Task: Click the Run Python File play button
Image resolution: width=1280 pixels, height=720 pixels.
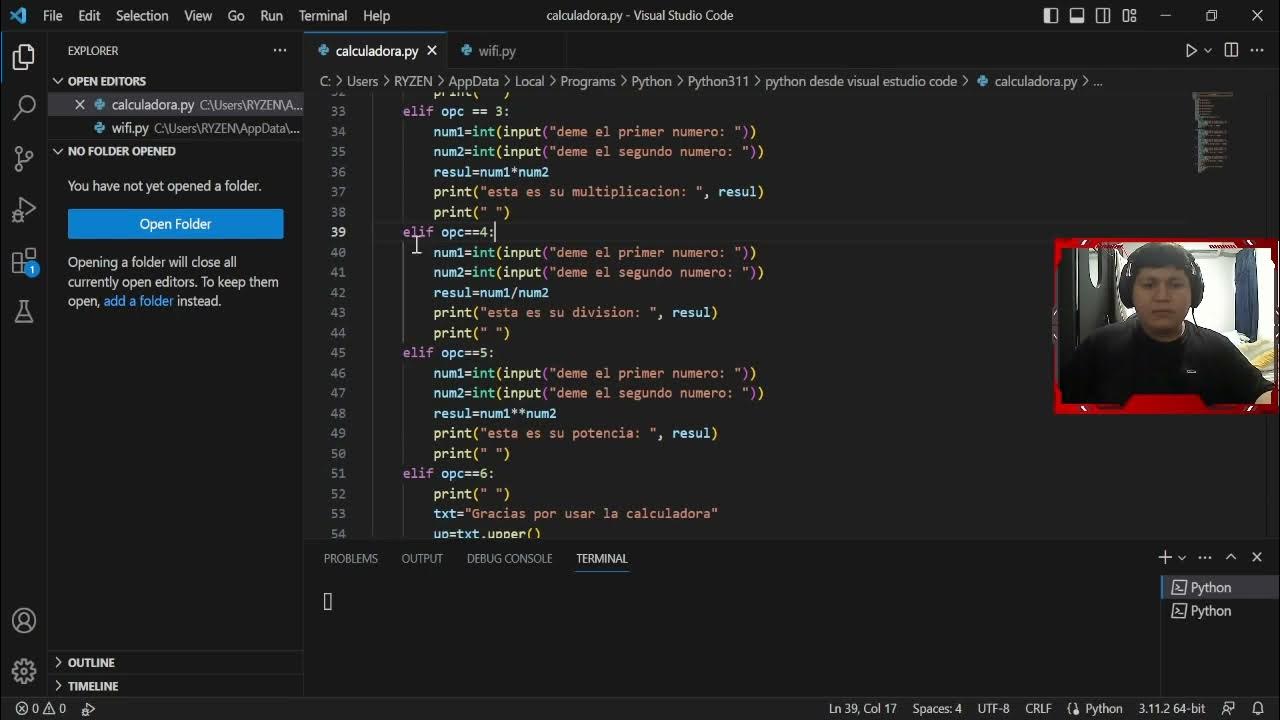Action: [x=1191, y=50]
